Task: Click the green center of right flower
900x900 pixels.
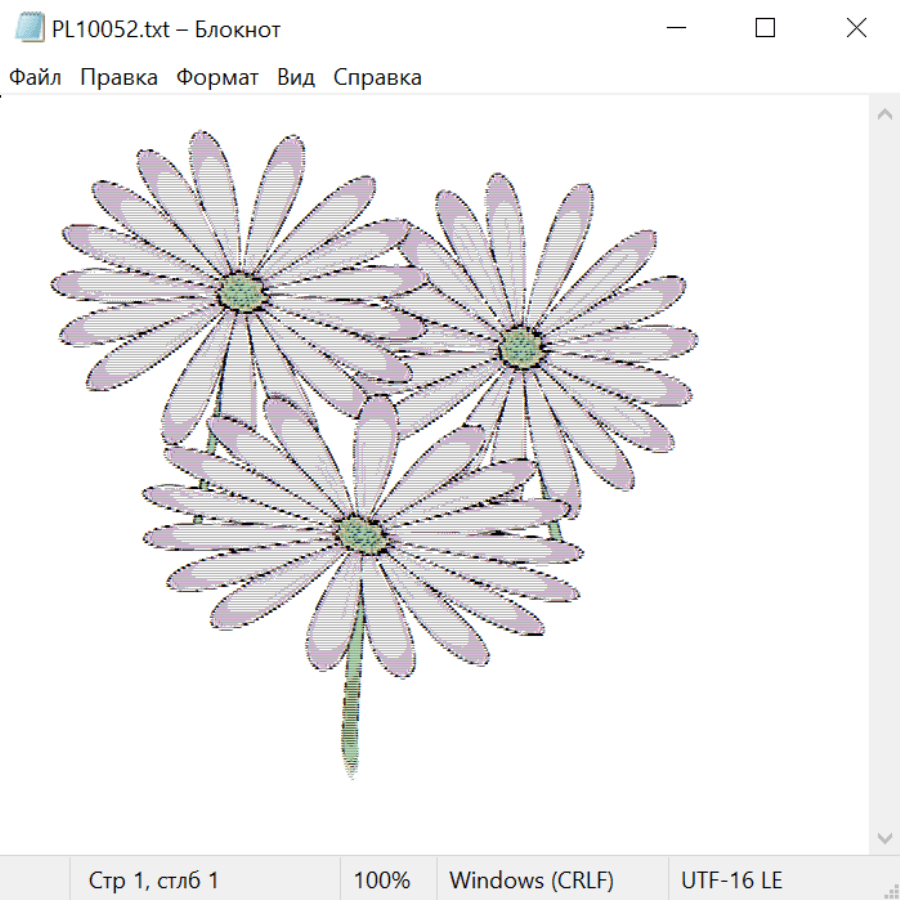Action: point(520,348)
